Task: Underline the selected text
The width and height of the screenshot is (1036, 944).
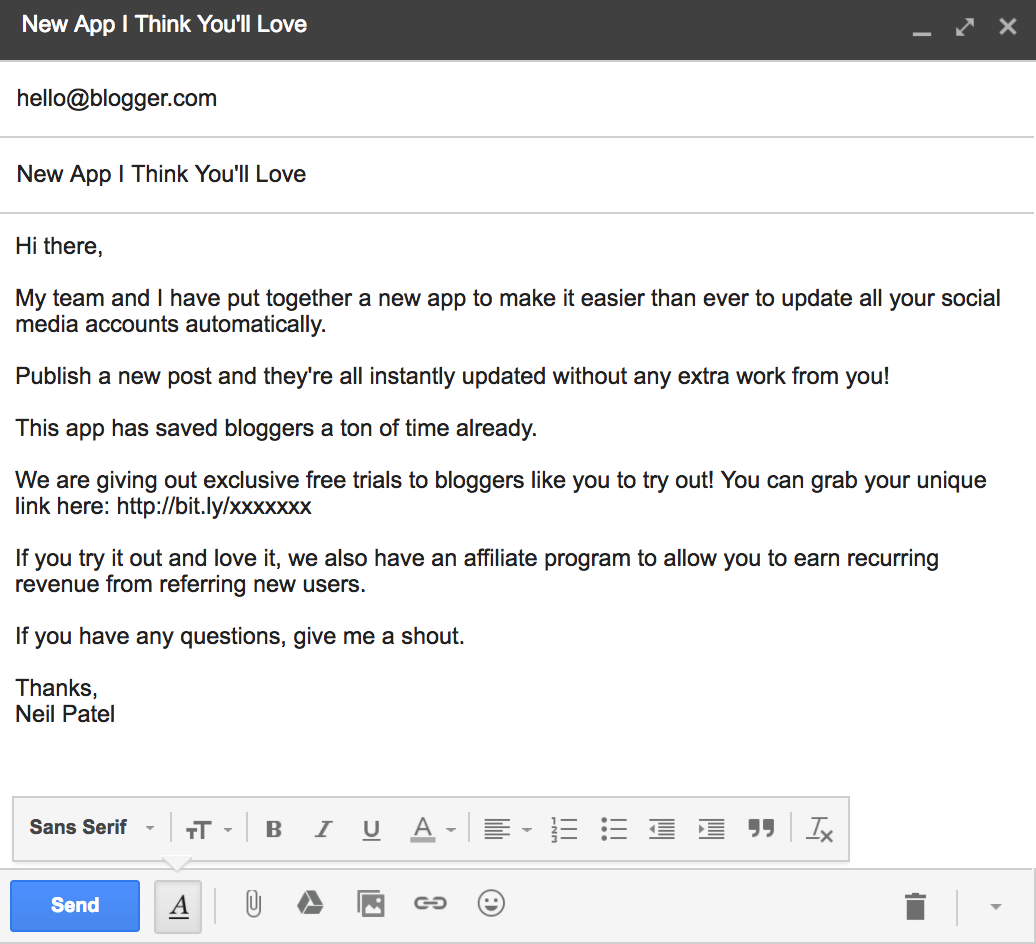Action: tap(371, 829)
